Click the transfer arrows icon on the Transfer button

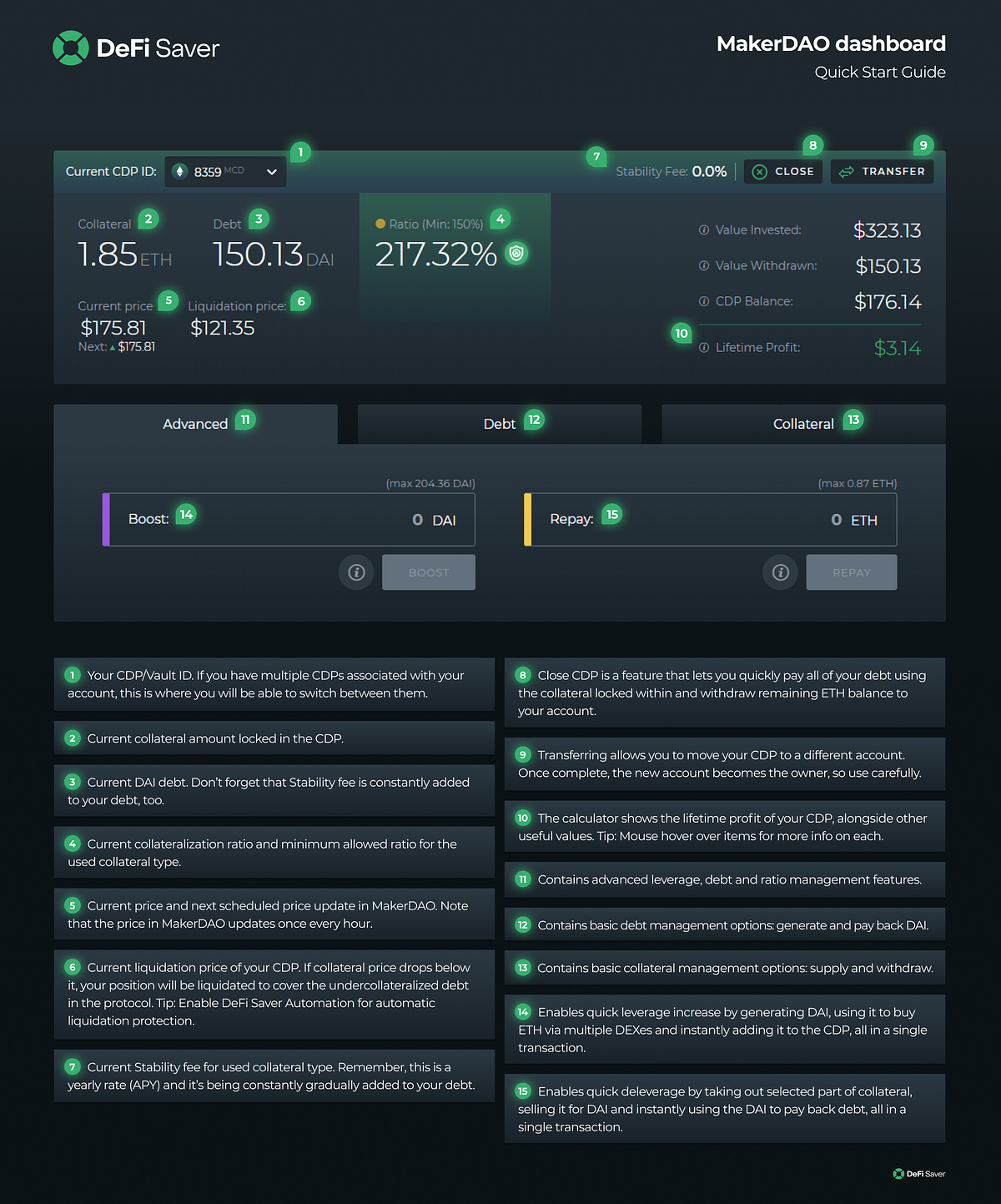pyautogui.click(x=845, y=171)
